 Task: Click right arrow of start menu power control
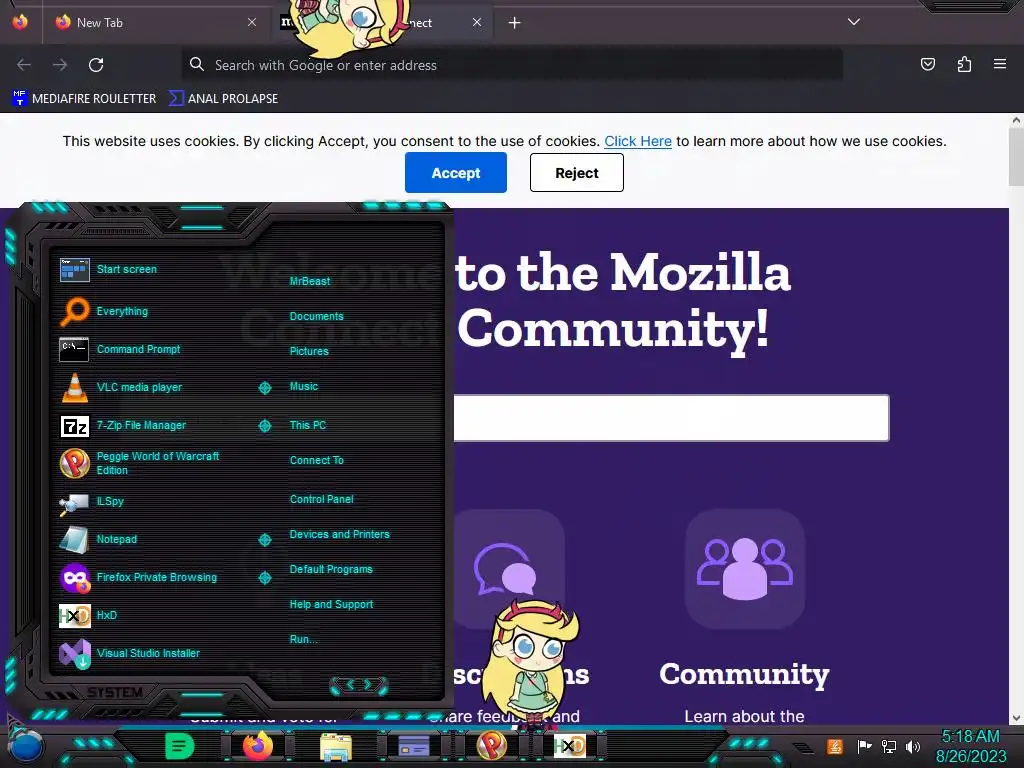pyautogui.click(x=368, y=684)
